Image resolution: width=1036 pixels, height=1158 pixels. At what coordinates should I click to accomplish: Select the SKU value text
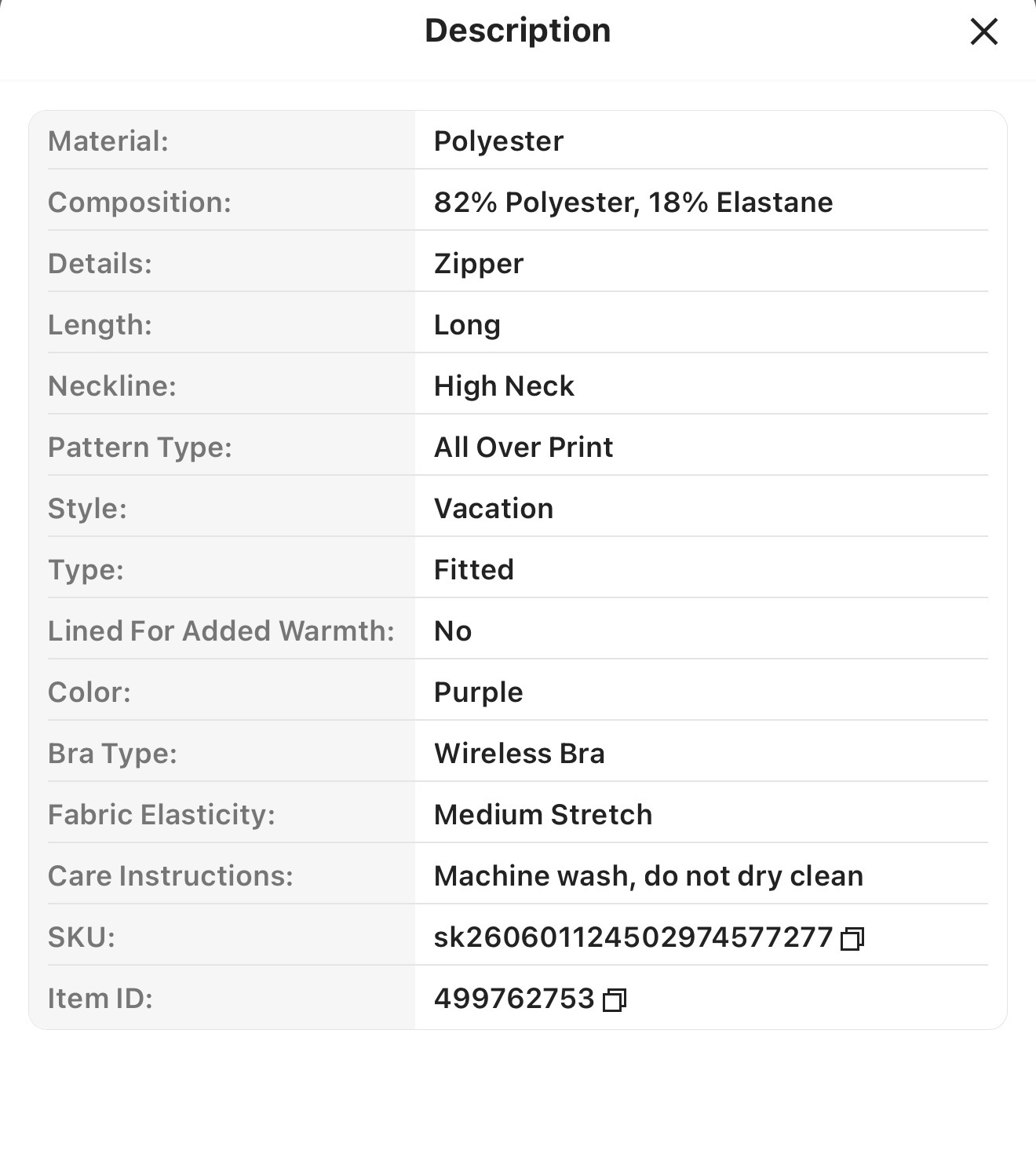[x=633, y=937]
